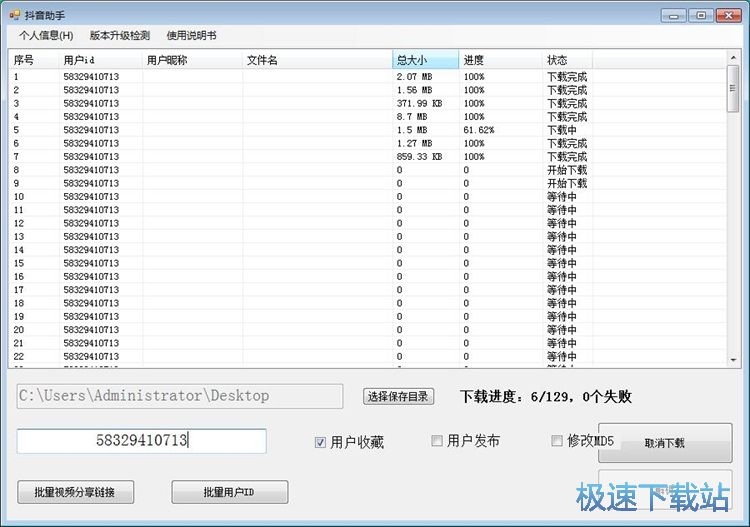
Task: Select row 7 with size 859.33 KB
Action: pyautogui.click(x=367, y=157)
